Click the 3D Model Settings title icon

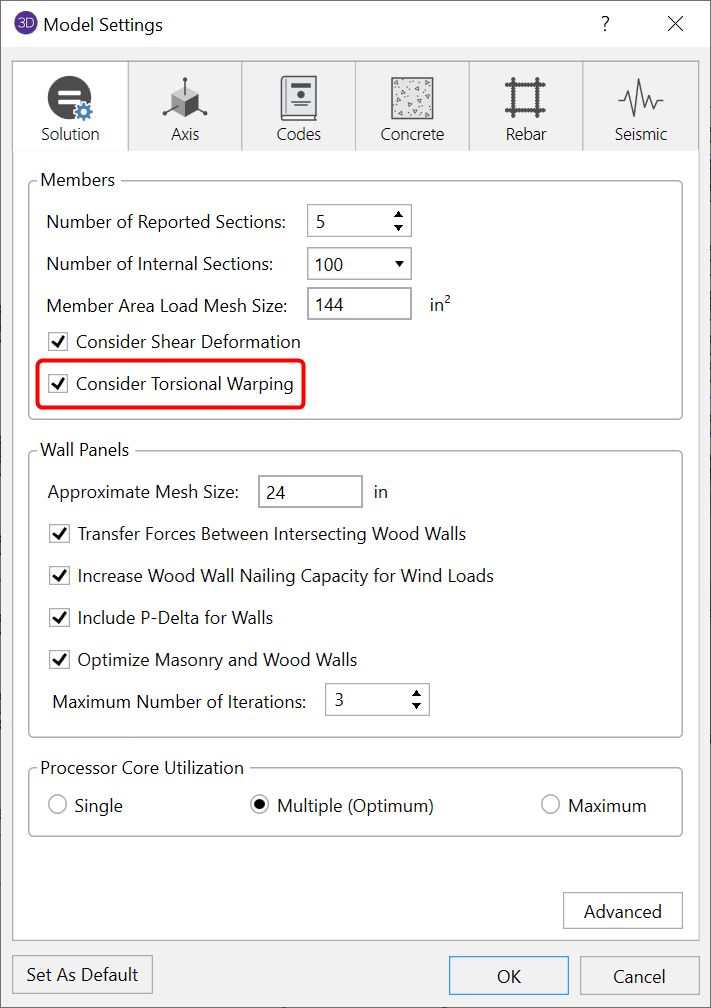pos(26,24)
